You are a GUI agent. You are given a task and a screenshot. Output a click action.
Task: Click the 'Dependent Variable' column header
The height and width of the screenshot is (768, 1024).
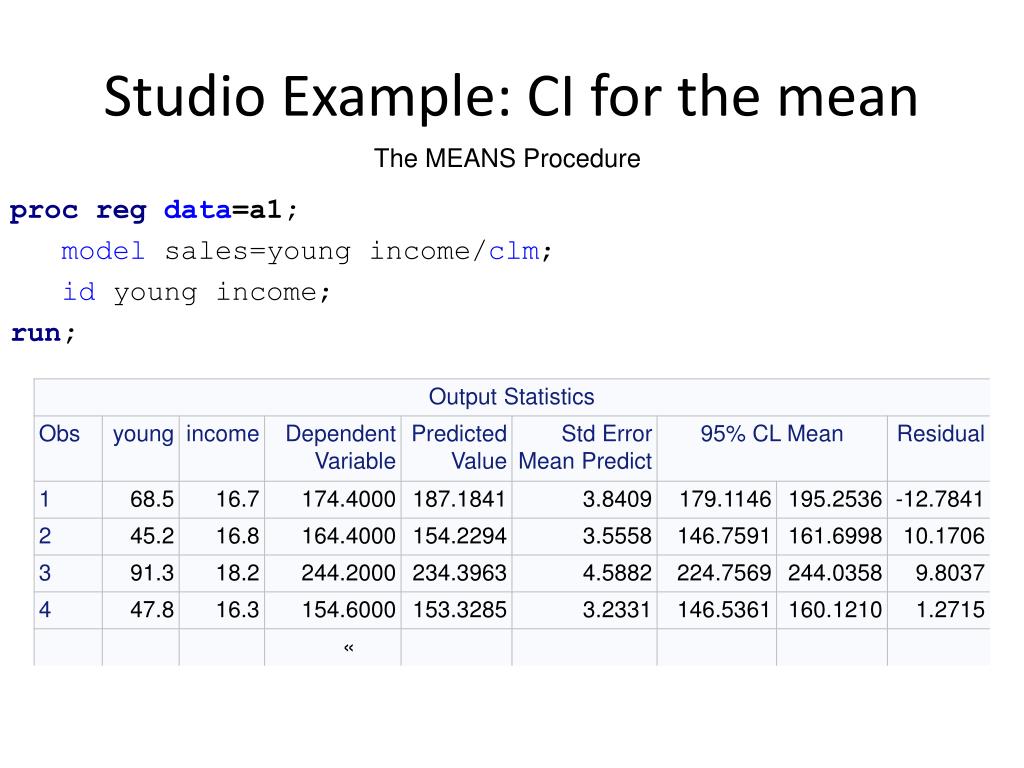tap(340, 447)
